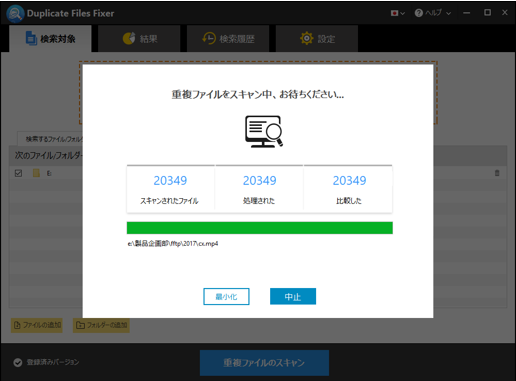Click the 20349 value above スキャンされたファイル
The image size is (516, 381).
click(170, 181)
